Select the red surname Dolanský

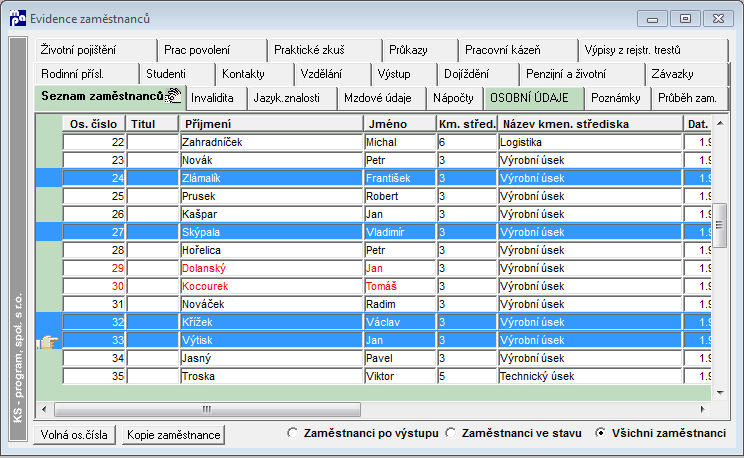(x=271, y=269)
